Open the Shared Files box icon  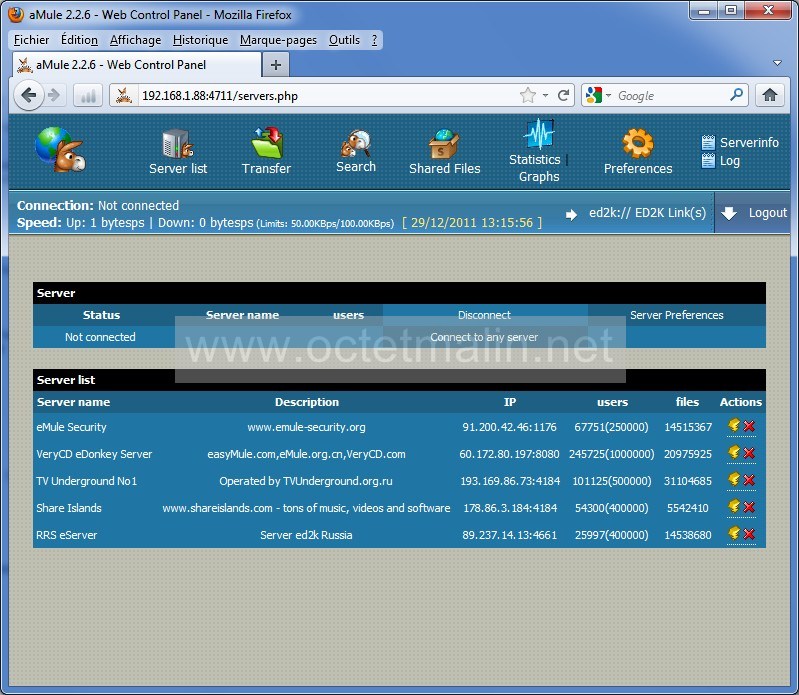444,144
